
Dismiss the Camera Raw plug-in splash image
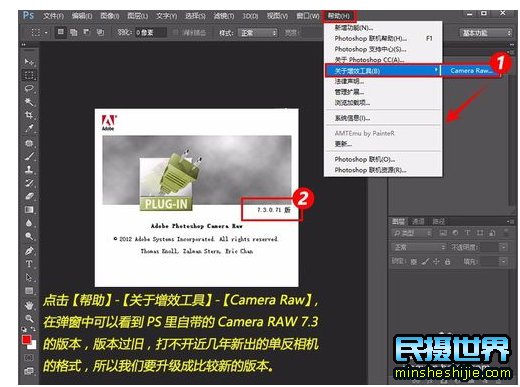pos(197,197)
